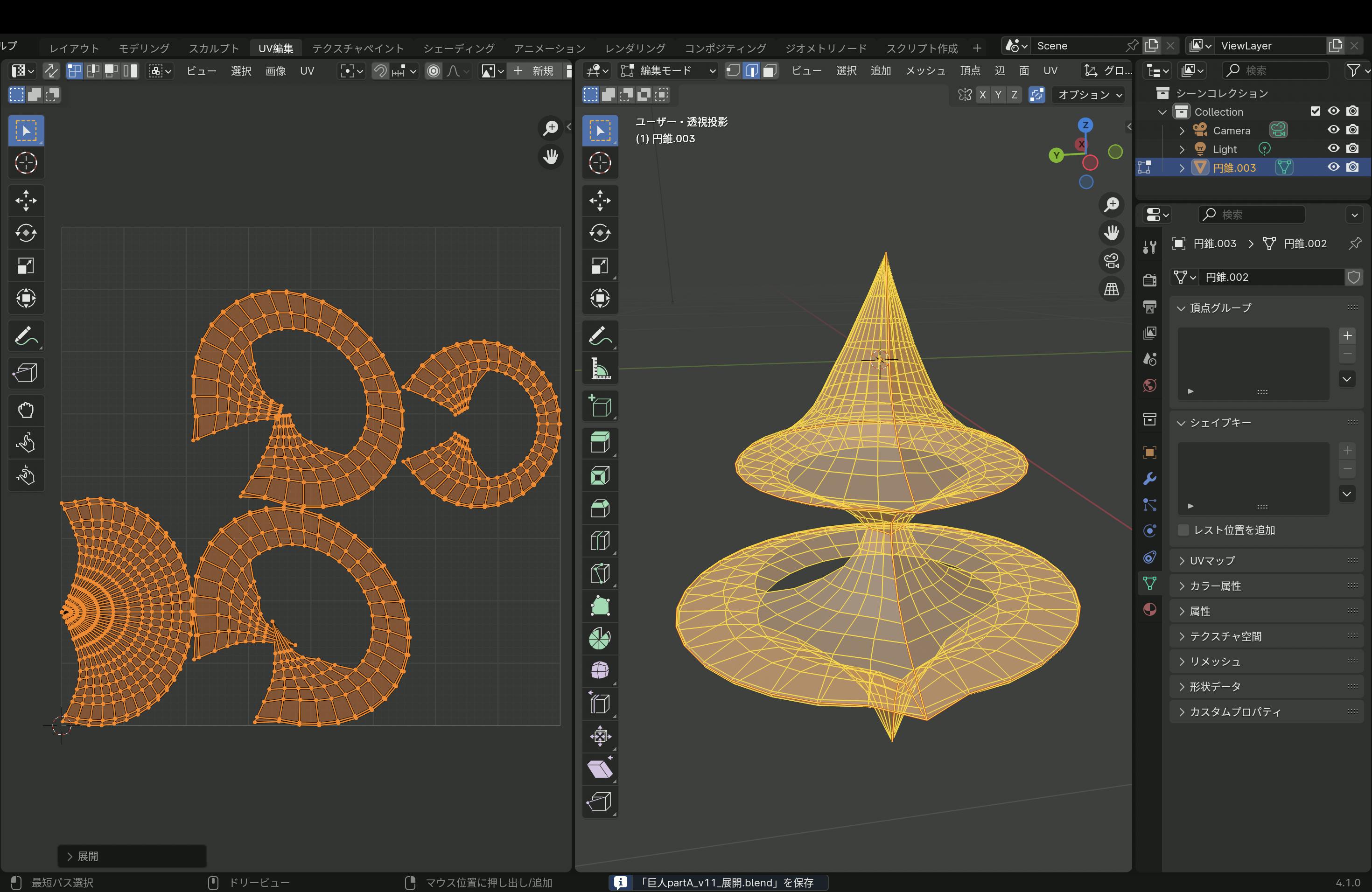Click the blue negative Z axis gizmo circle

click(1086, 183)
